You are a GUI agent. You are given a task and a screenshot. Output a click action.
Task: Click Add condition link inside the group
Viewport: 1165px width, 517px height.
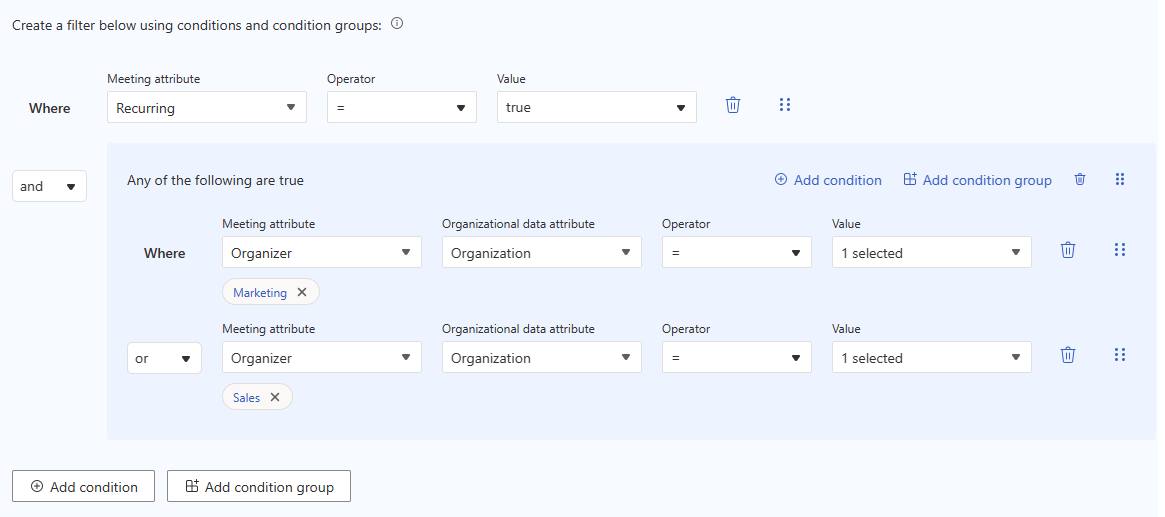[828, 181]
